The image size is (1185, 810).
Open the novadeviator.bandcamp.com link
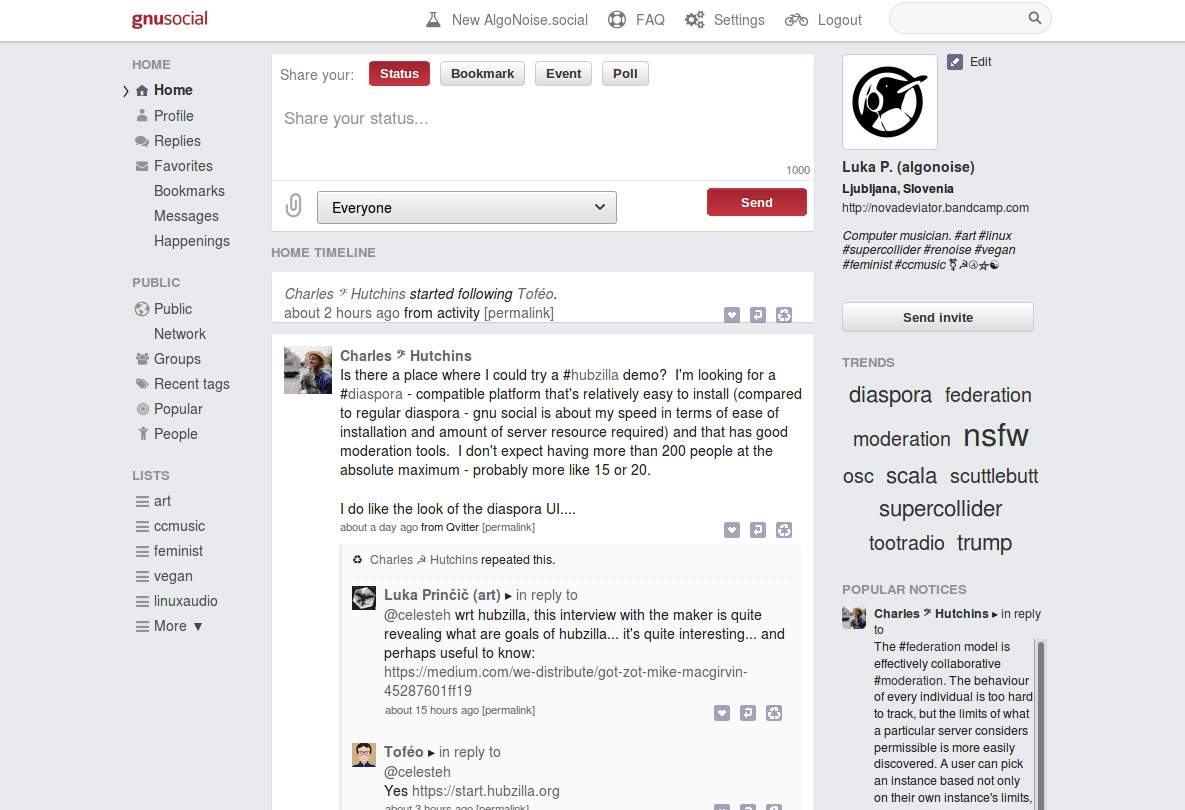(x=936, y=208)
